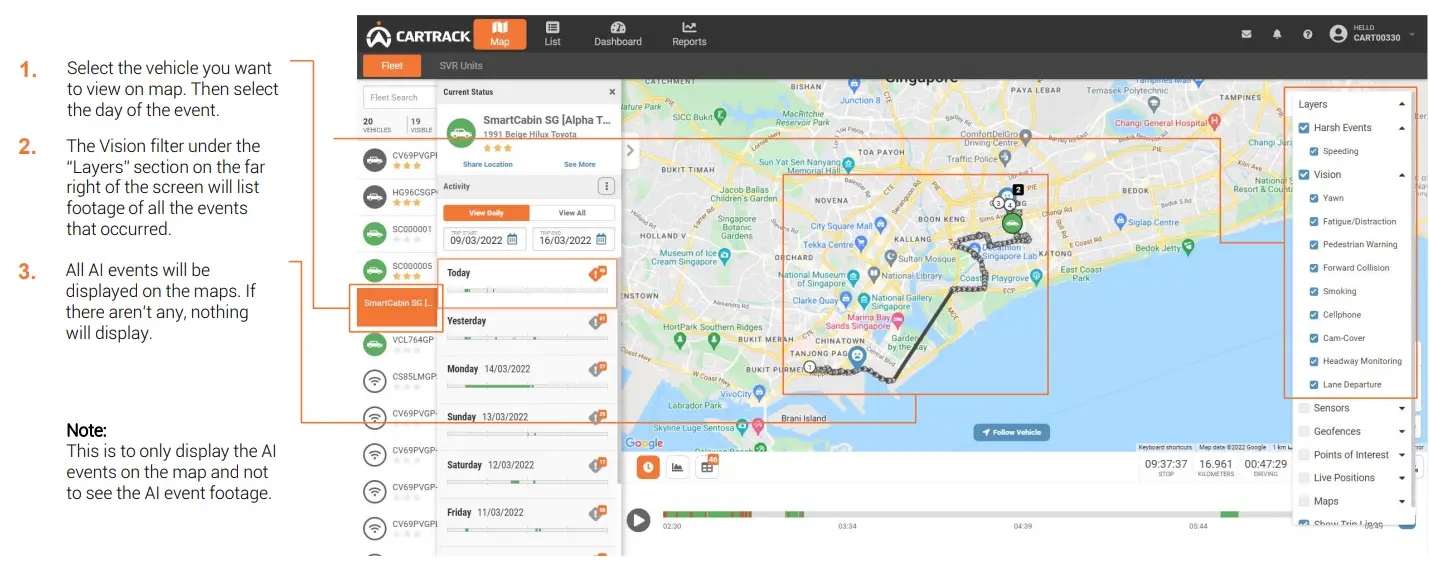This screenshot has width=1429, height=577.
Task: Select the Fleet tab
Action: tap(392, 66)
